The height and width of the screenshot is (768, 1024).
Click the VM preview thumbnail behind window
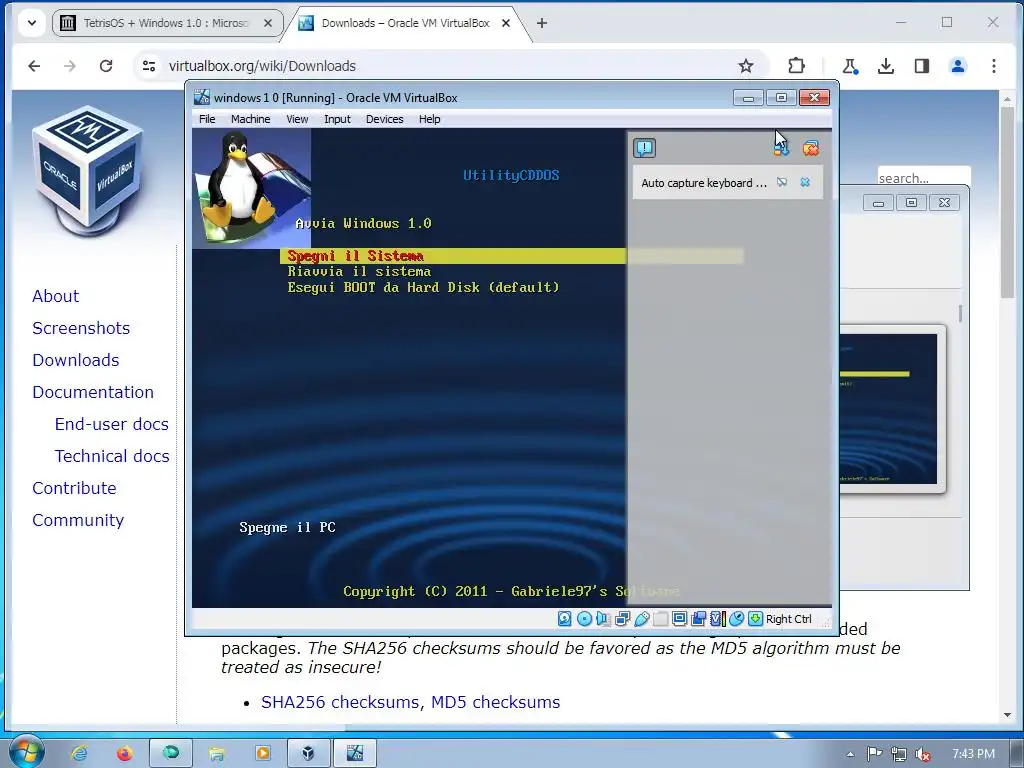(891, 409)
